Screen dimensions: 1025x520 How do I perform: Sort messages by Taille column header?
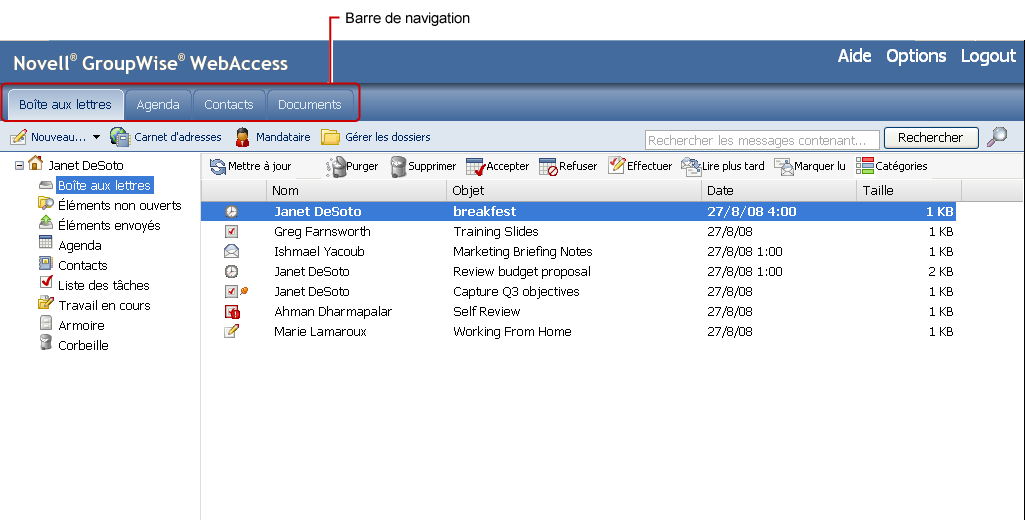pos(909,190)
